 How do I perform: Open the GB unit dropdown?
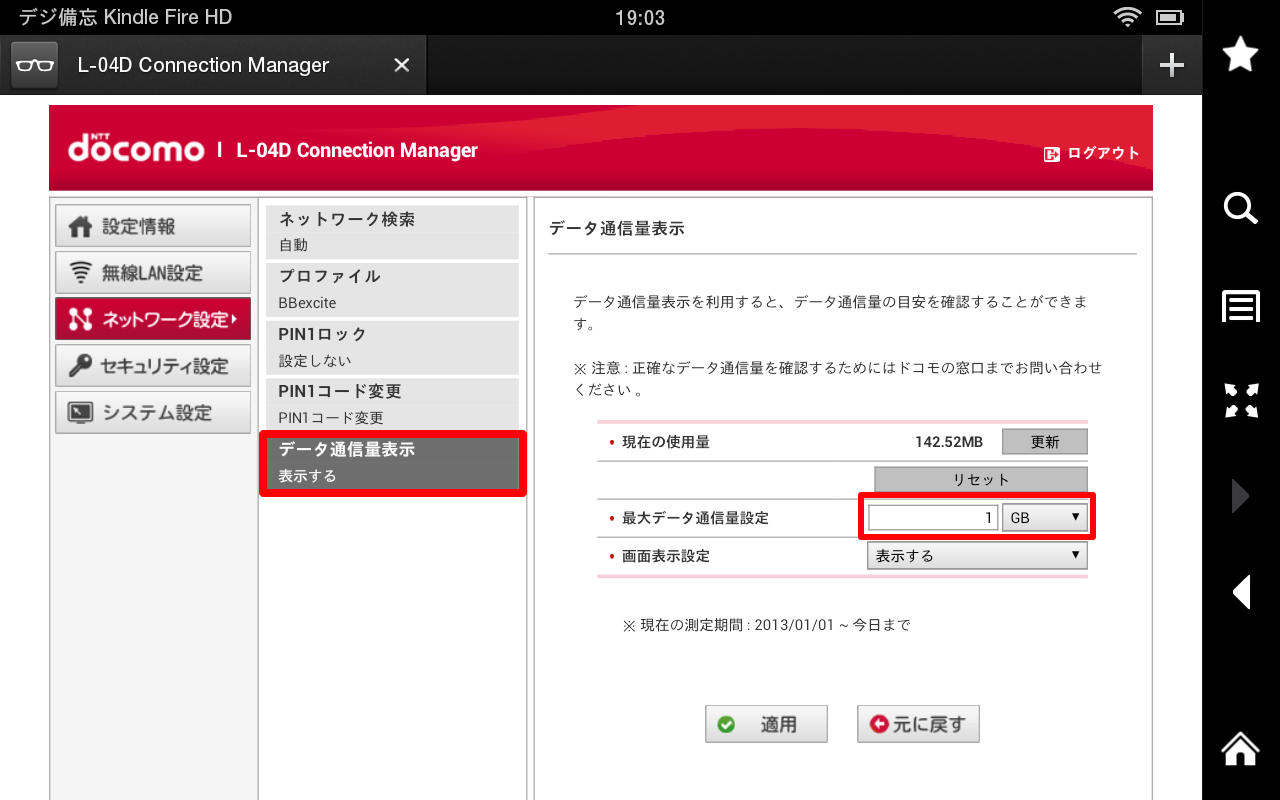(x=1044, y=518)
